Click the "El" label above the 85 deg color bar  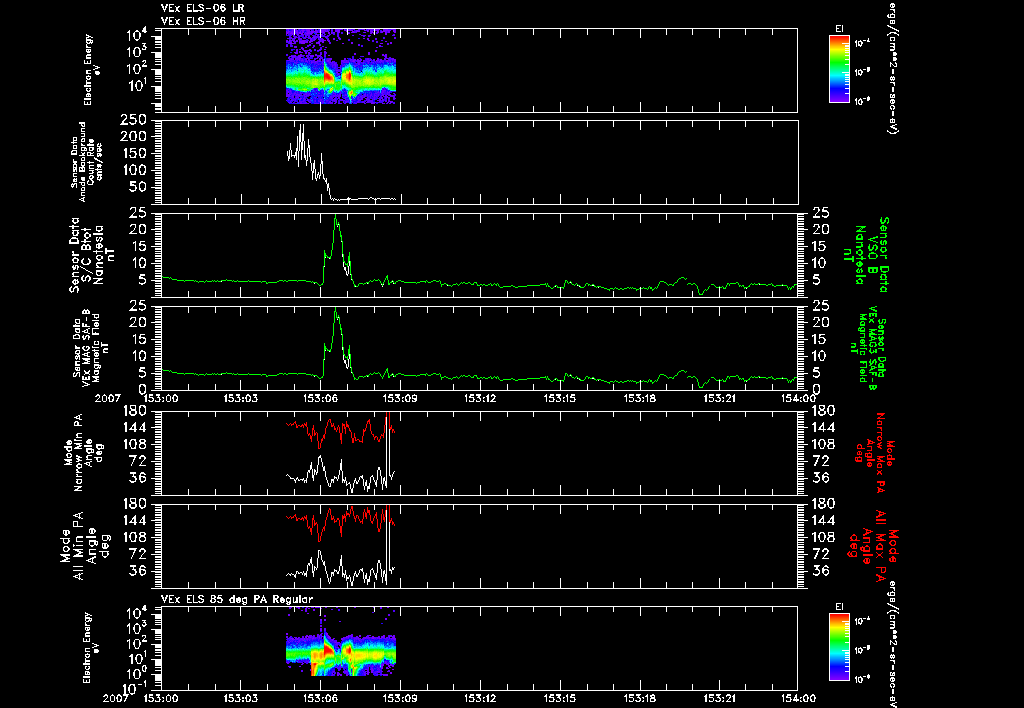point(839,607)
